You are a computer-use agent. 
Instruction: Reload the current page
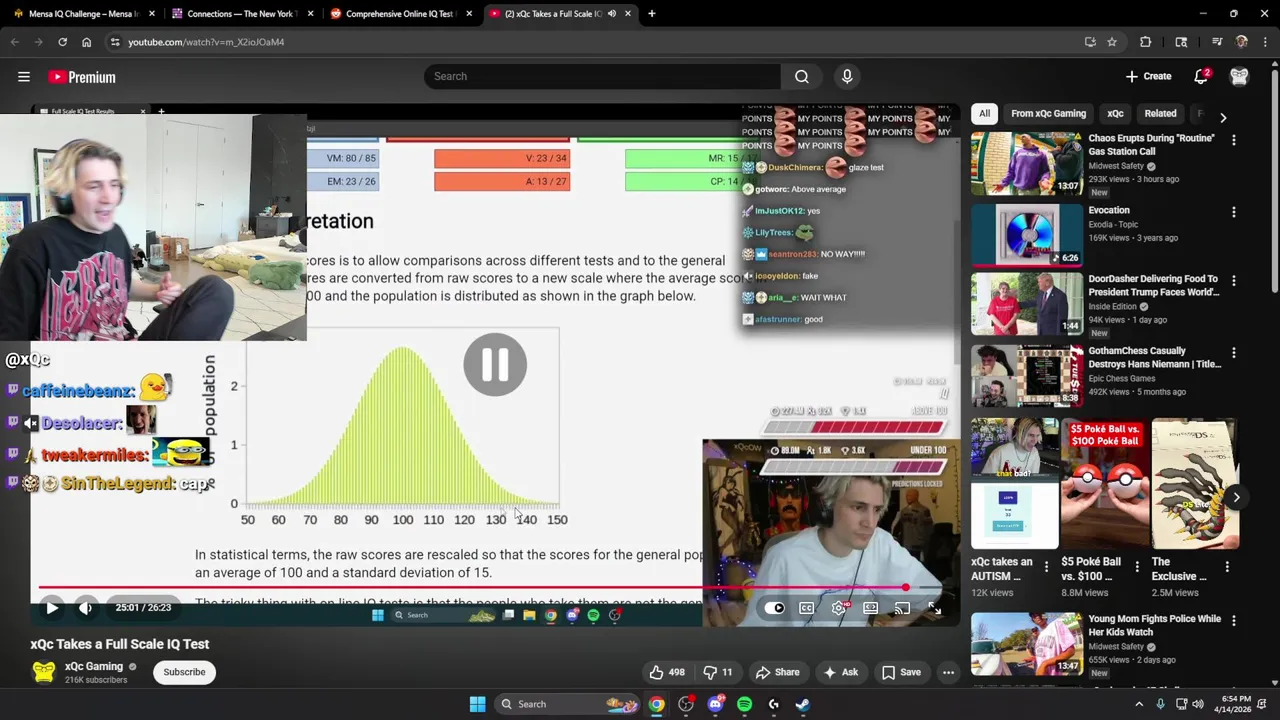click(62, 42)
